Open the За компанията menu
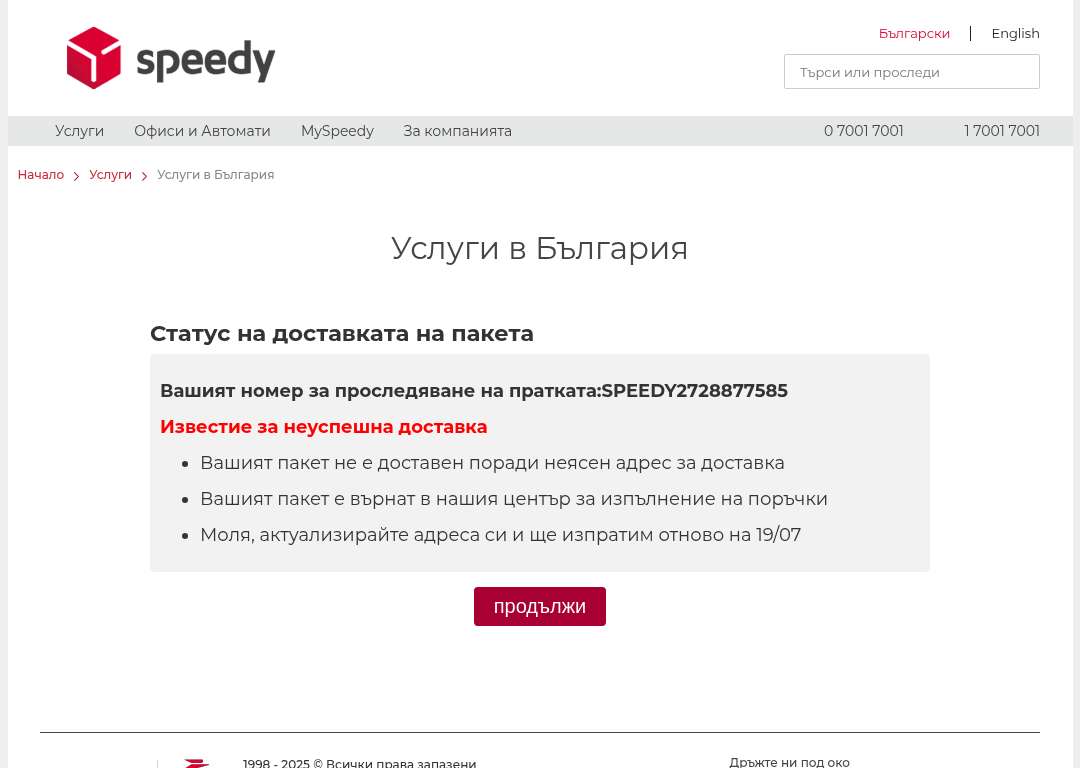Viewport: 1080px width, 768px height. click(457, 131)
